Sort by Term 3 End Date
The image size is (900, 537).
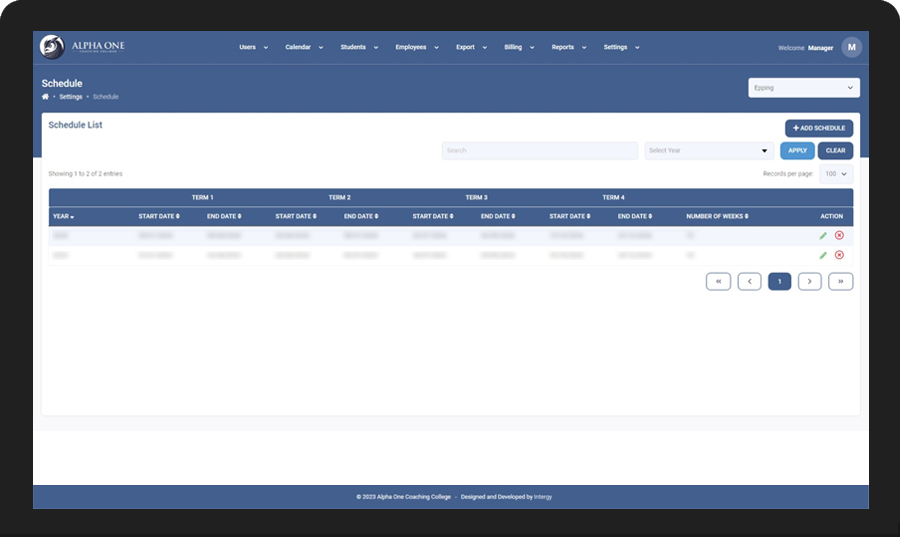coord(498,216)
